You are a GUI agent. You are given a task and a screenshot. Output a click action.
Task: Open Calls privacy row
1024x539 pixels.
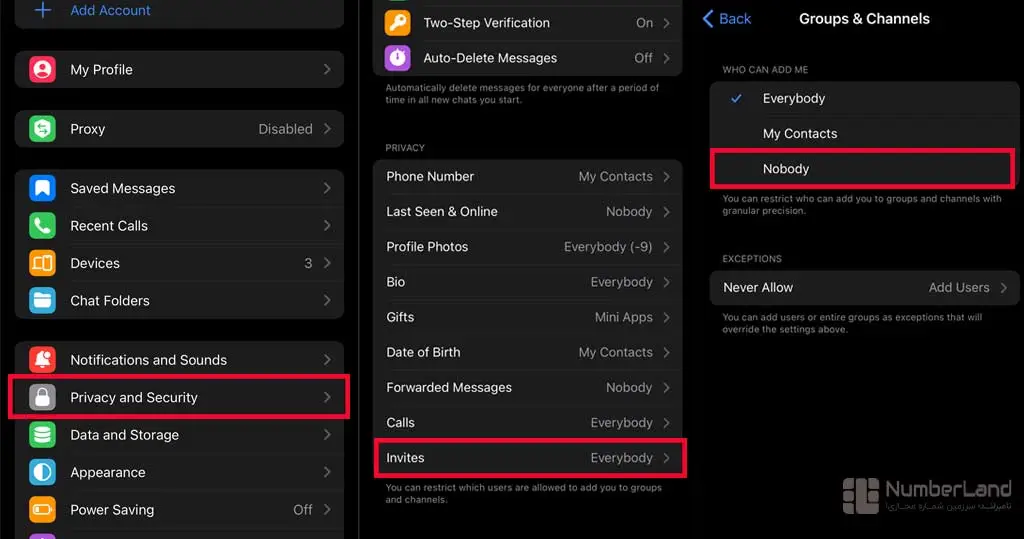528,423
